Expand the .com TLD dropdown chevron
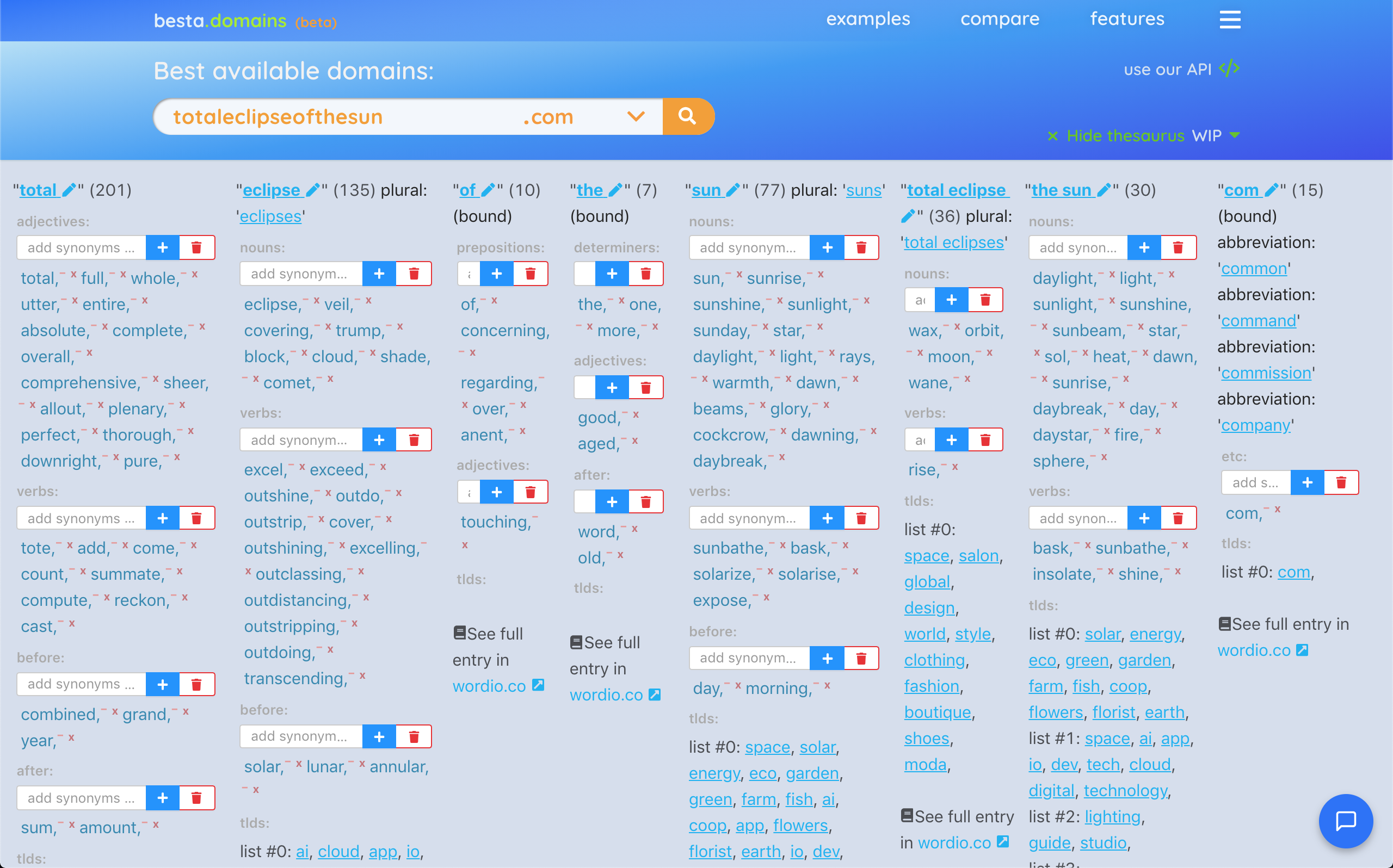This screenshot has width=1393, height=868. (636, 116)
